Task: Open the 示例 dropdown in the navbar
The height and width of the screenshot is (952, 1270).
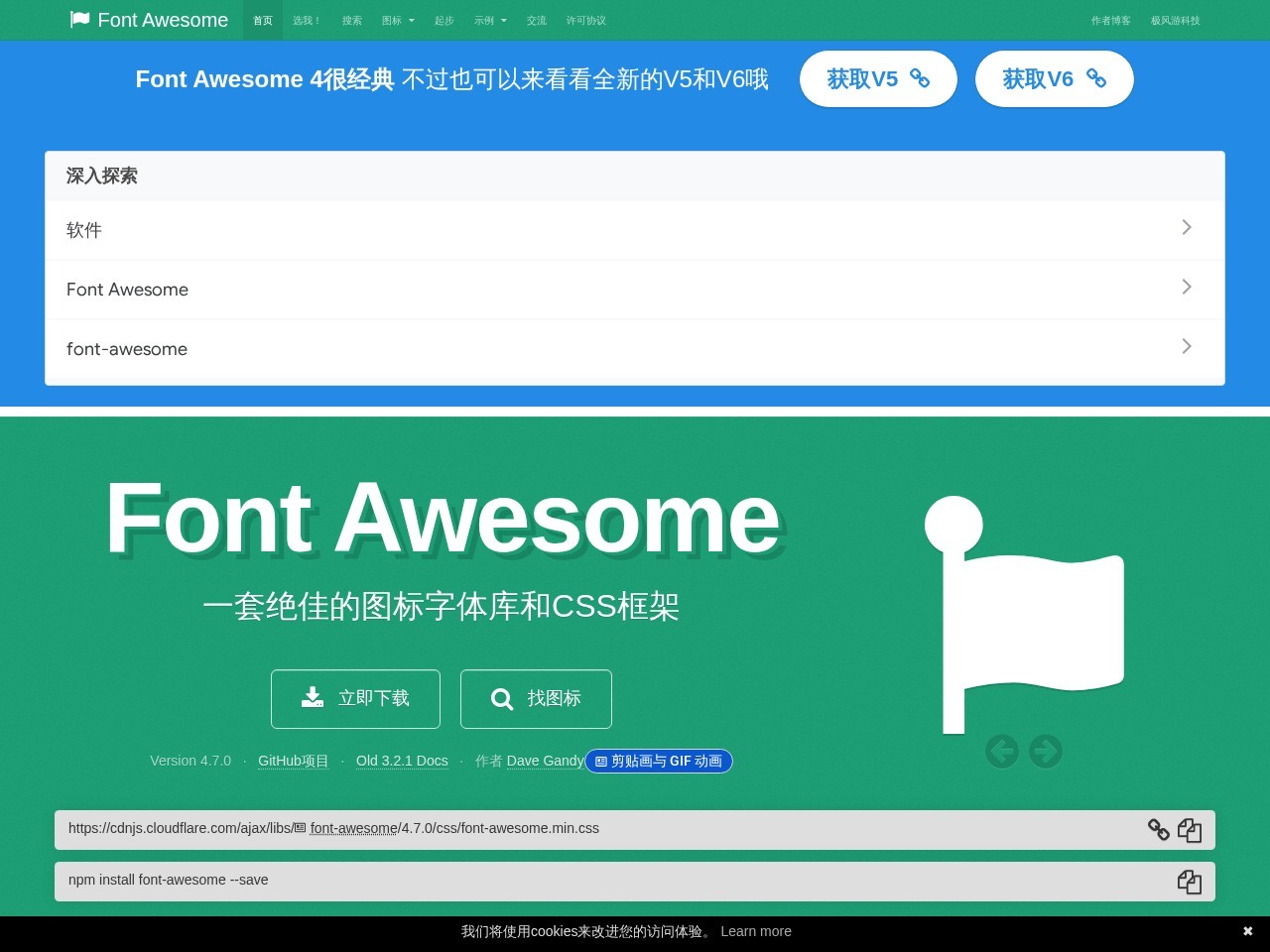Action: (490, 20)
